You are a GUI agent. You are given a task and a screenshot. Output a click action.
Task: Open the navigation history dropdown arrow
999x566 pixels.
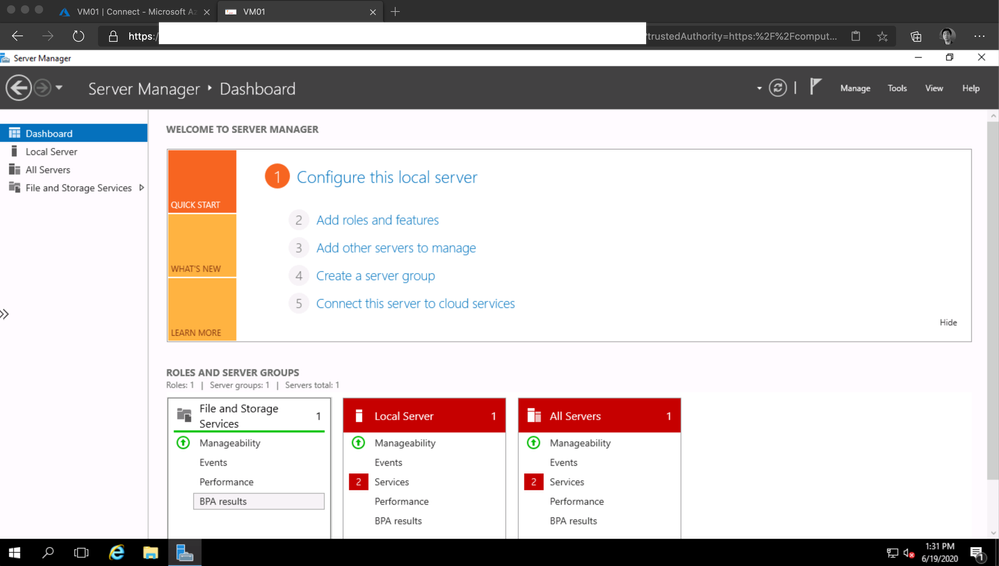[x=59, y=87]
